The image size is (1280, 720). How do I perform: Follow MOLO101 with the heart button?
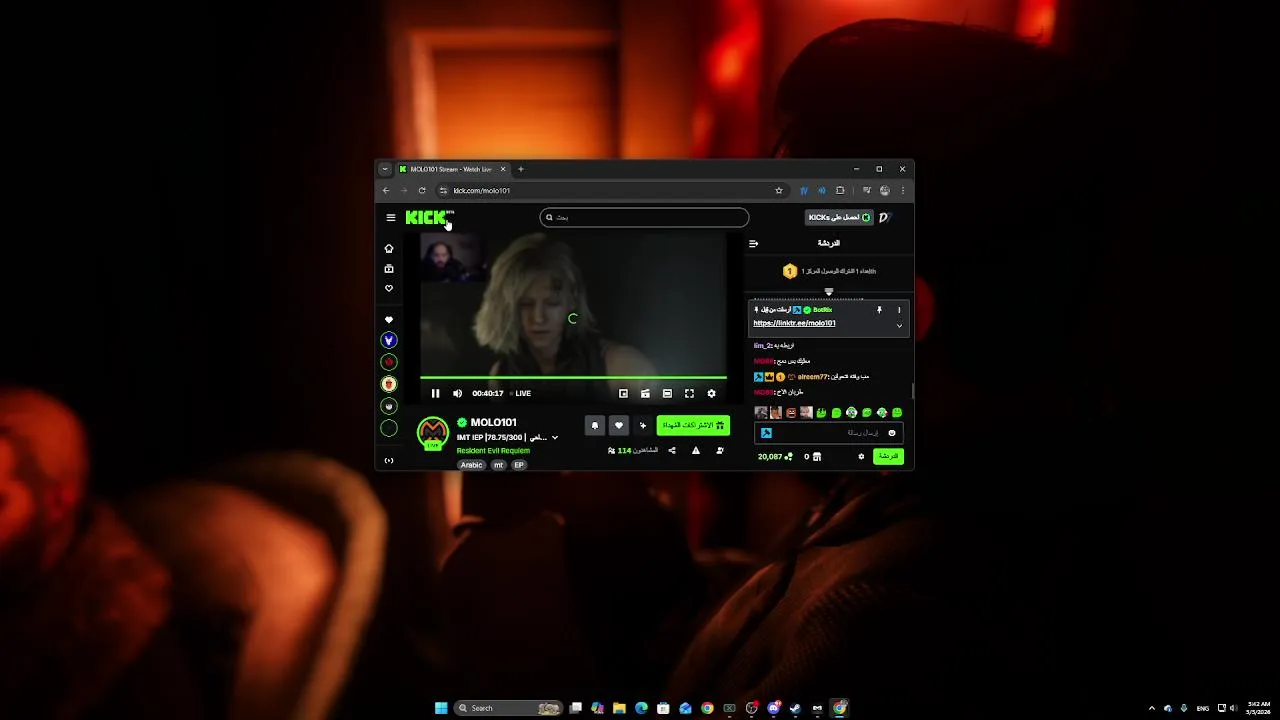click(618, 425)
